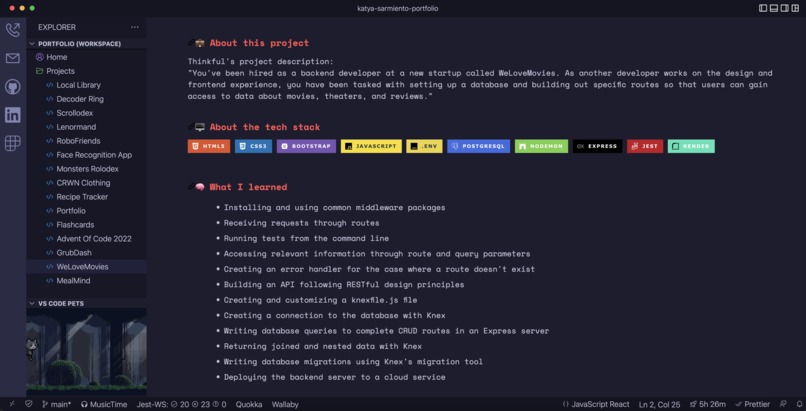Click Prettier in the status bar
Viewport: 806px width, 411px height.
pos(753,404)
